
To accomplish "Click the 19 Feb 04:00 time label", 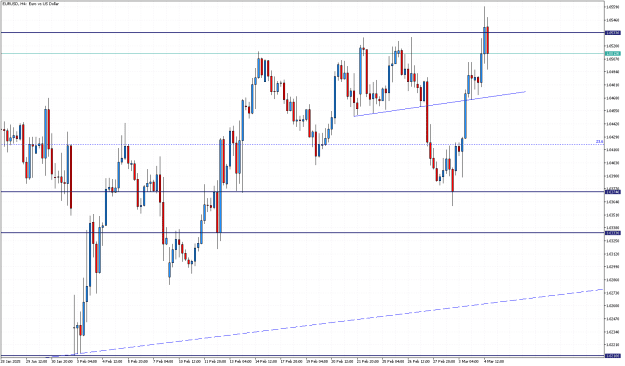I will (x=317, y=361).
